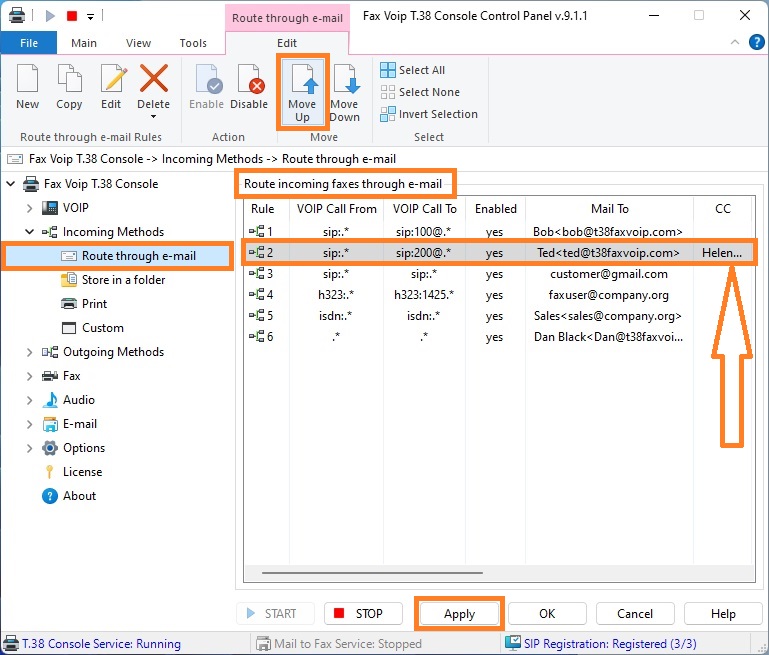The image size is (769, 655).
Task: Select rule 1 row with Bob's email
Action: point(499,231)
